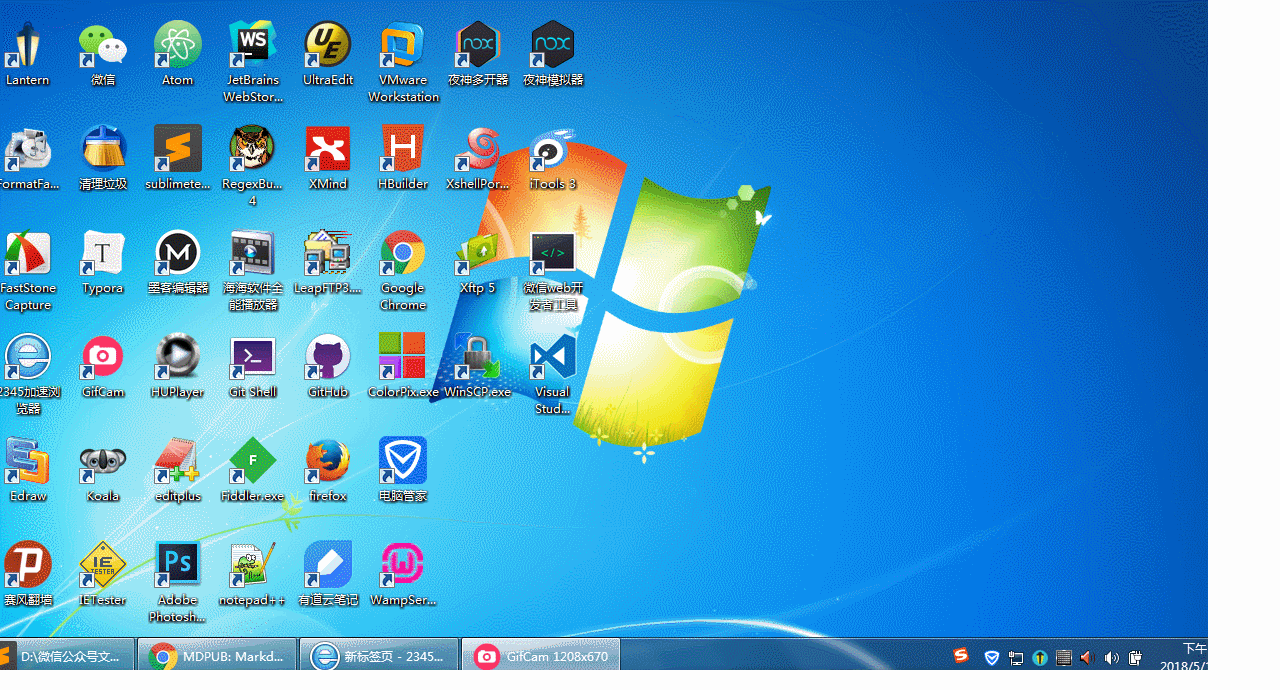
Task: Select the UltraEdit desktop icon
Action: click(x=328, y=54)
